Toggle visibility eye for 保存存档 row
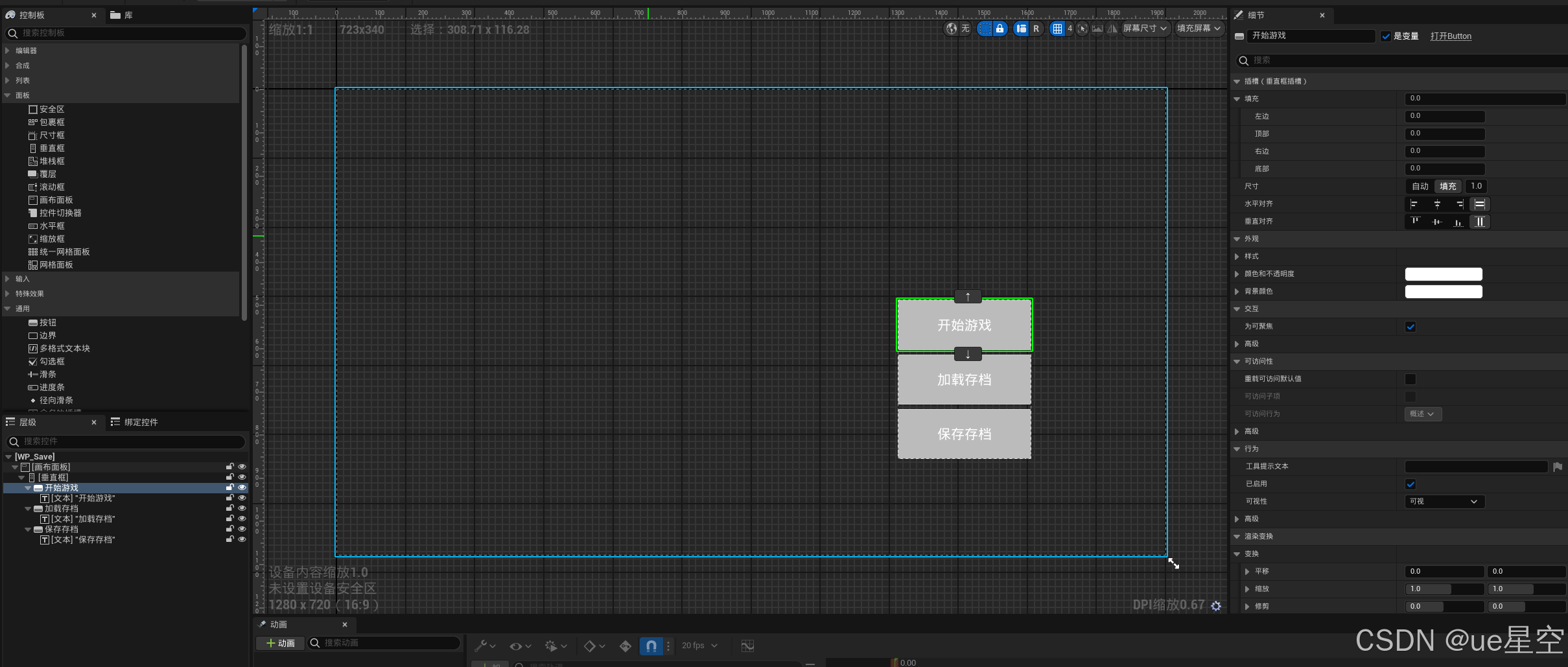This screenshot has width=1568, height=667. click(242, 529)
